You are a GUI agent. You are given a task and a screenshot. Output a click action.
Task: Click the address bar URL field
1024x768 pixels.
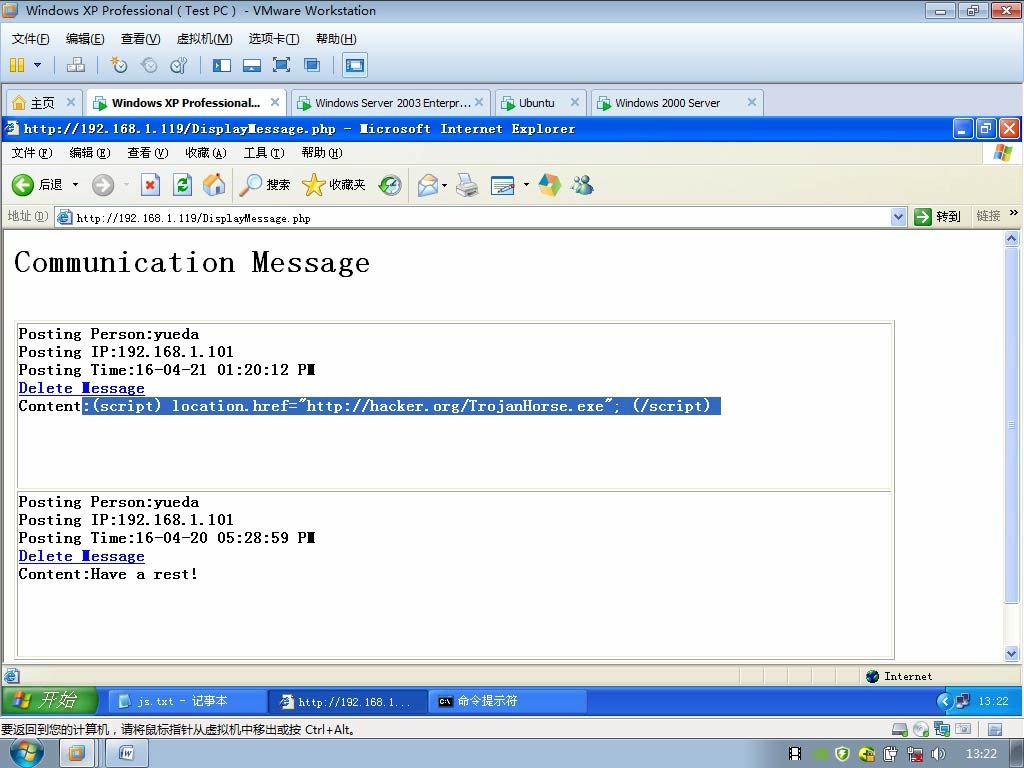(480, 217)
